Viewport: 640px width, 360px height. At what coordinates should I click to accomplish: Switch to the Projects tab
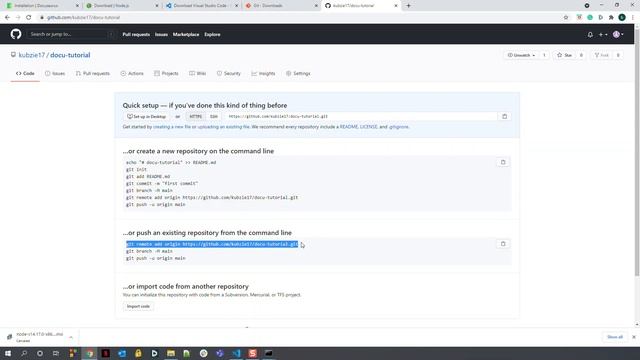[x=167, y=73]
